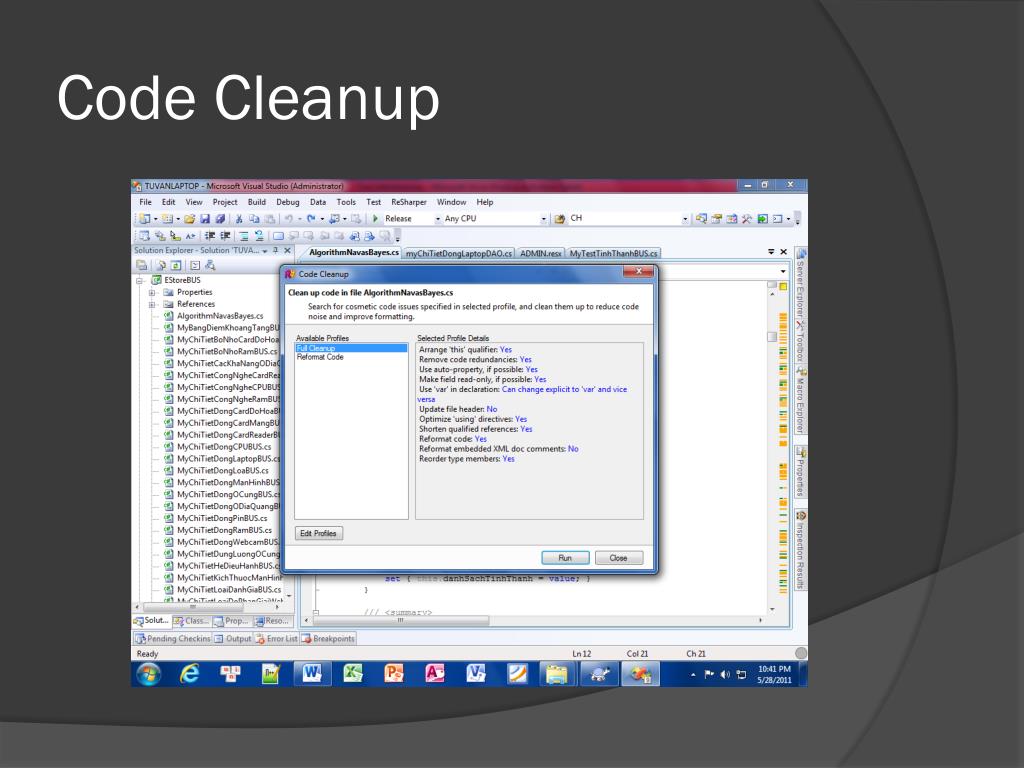
Task: Open Excel from the taskbar
Action: coord(353,673)
